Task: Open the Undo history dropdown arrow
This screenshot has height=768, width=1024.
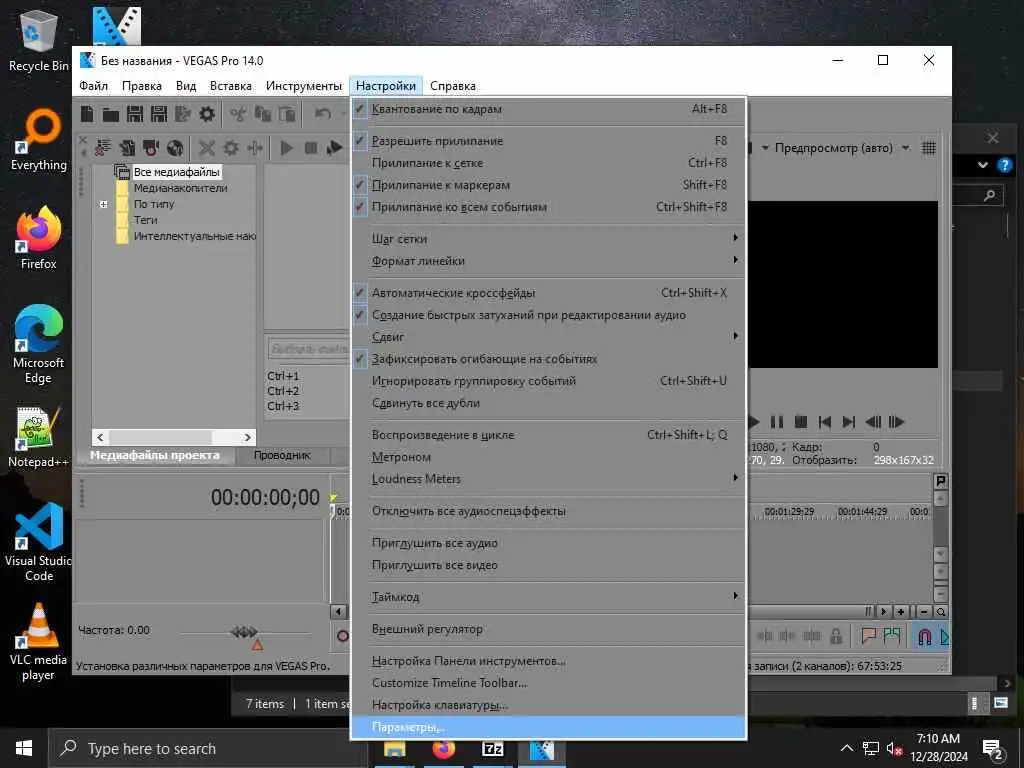Action: click(x=344, y=114)
